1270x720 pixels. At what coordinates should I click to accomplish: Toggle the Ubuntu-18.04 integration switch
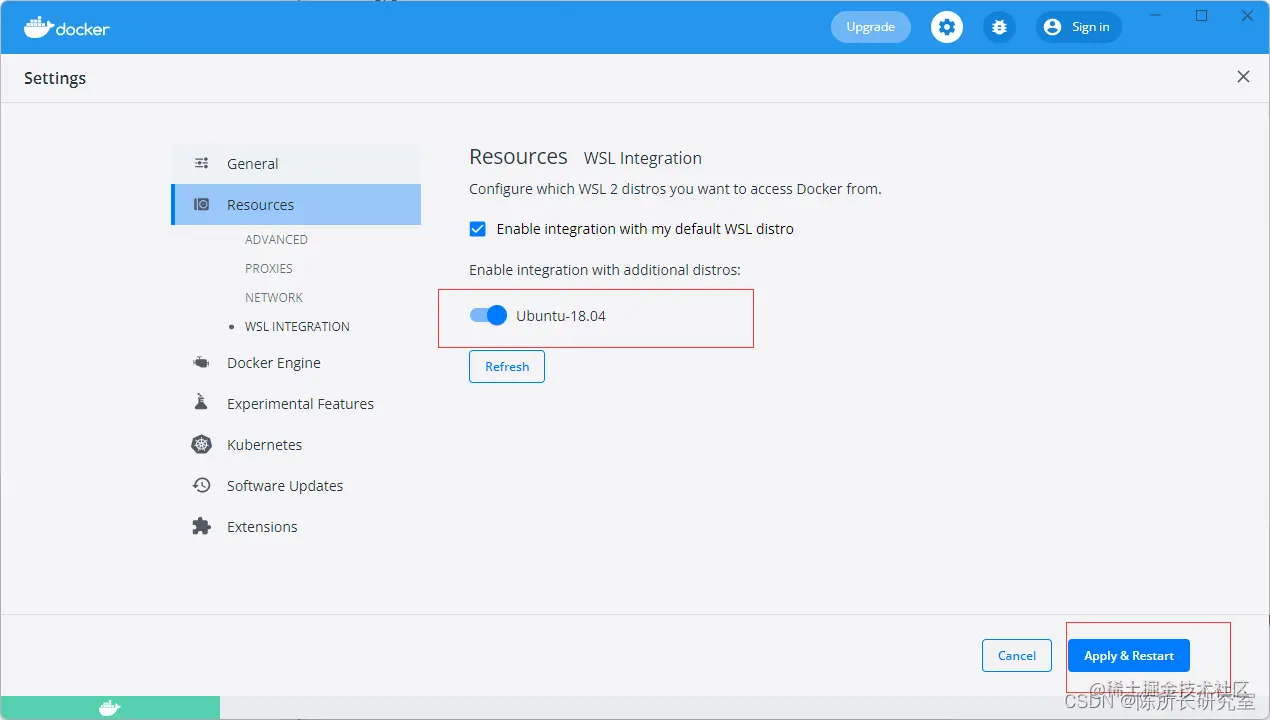pos(489,316)
